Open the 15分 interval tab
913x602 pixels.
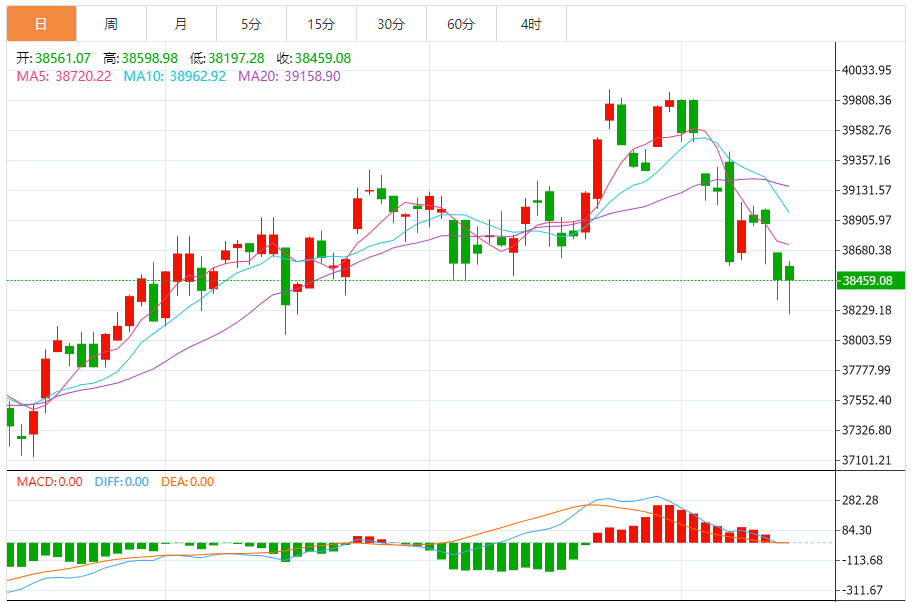(x=321, y=24)
